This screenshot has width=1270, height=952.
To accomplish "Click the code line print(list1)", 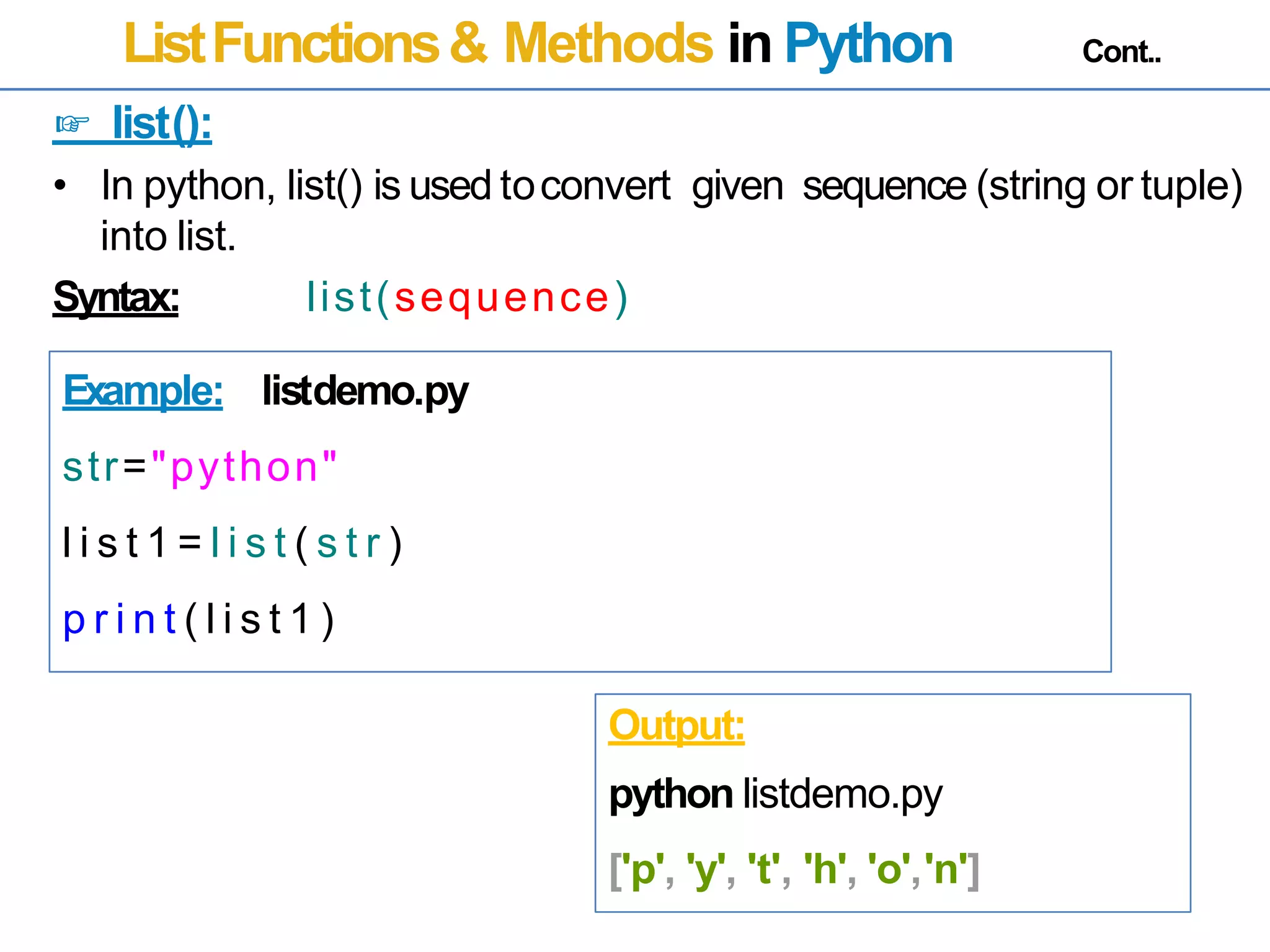I will point(198,620).
